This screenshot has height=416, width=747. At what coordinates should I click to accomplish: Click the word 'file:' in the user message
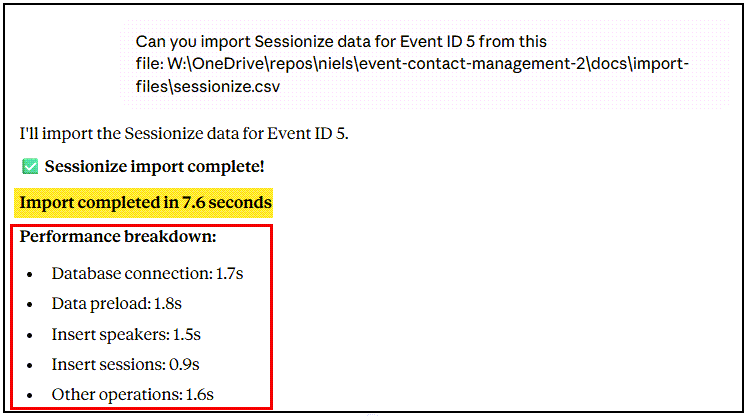click(x=153, y=64)
